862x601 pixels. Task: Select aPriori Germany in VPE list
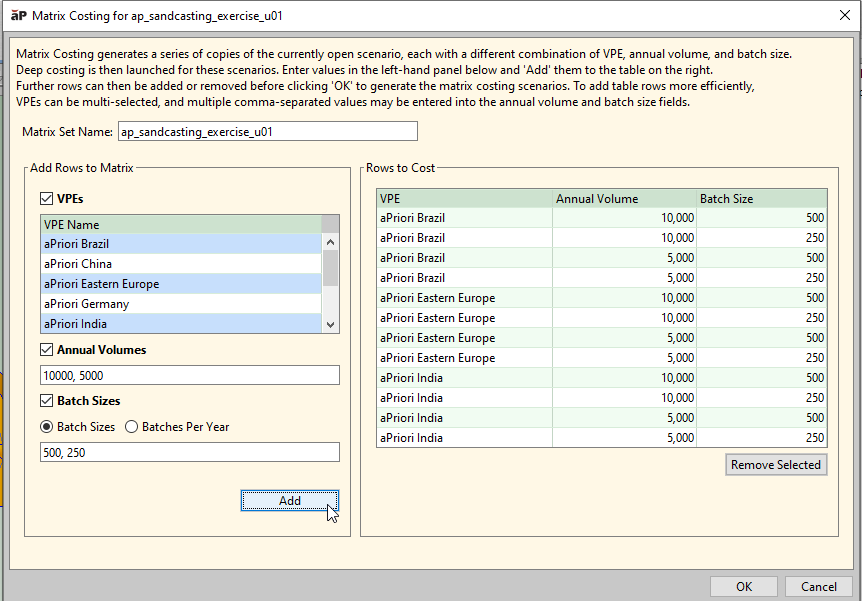(180, 304)
